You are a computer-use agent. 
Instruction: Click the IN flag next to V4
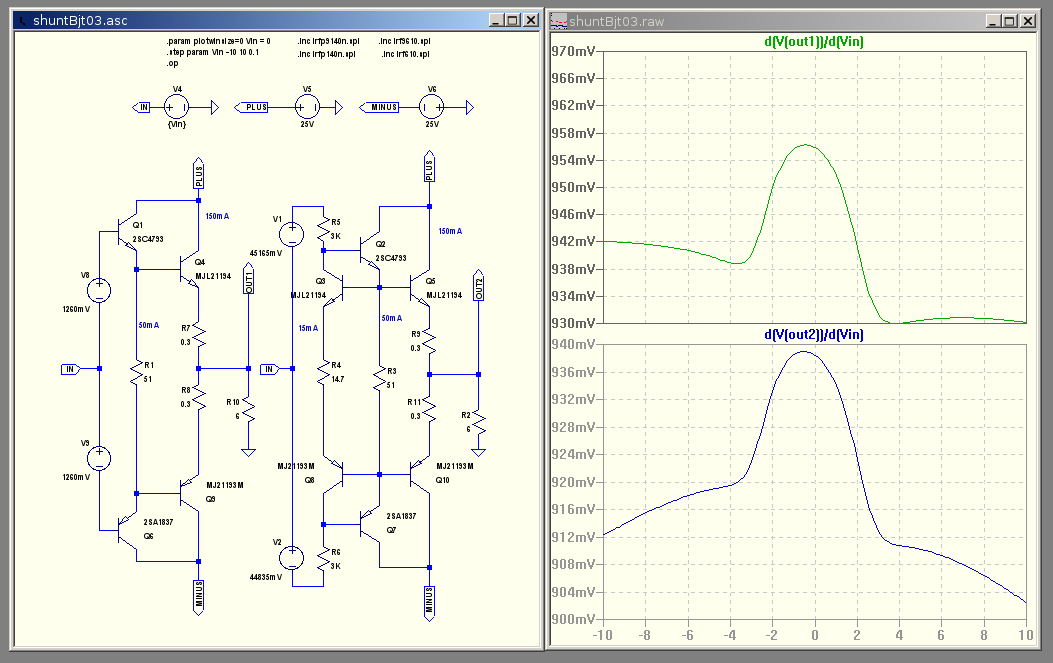click(x=142, y=107)
